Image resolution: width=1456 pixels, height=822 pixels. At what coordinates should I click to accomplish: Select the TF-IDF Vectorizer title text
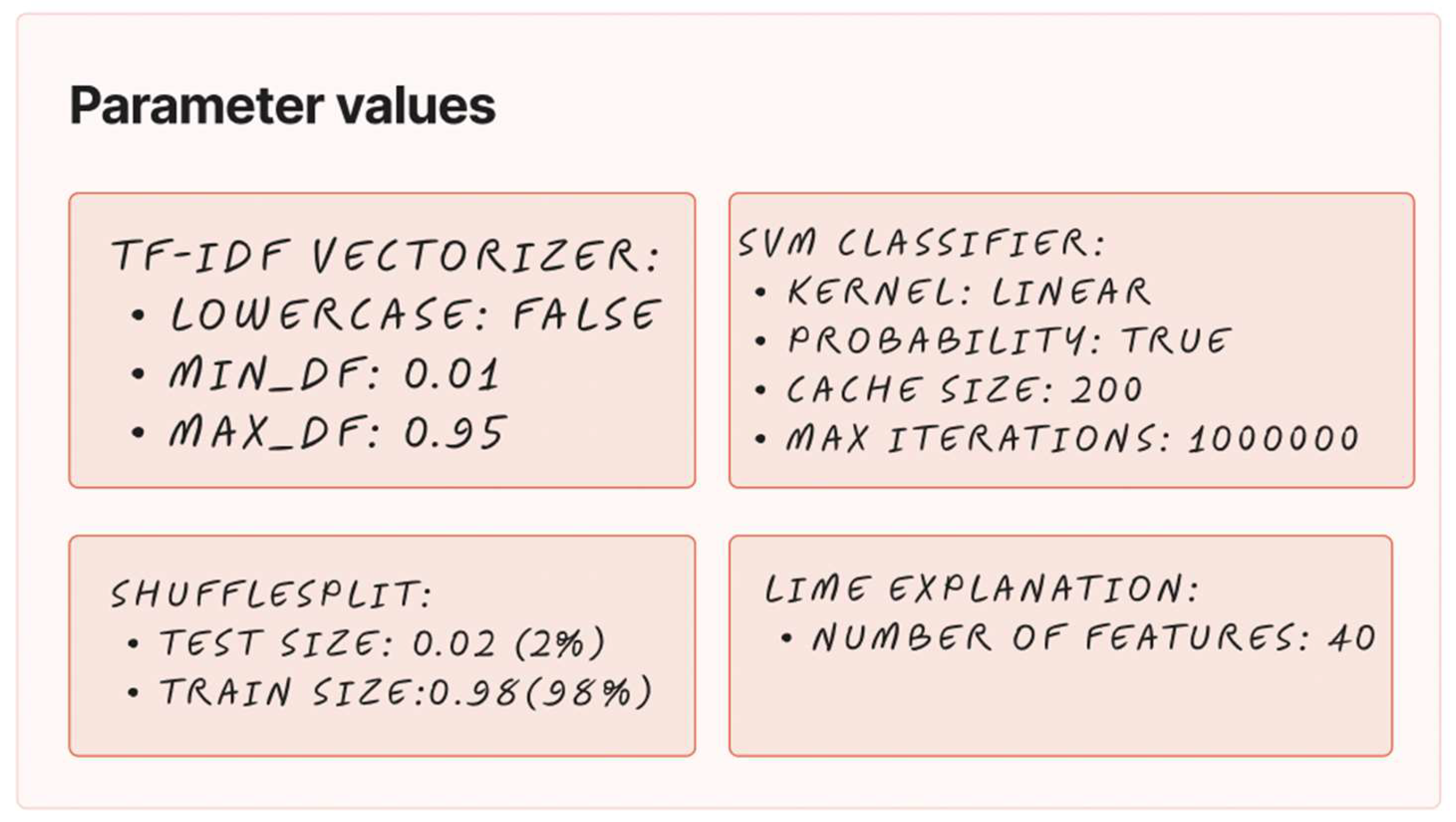click(386, 256)
